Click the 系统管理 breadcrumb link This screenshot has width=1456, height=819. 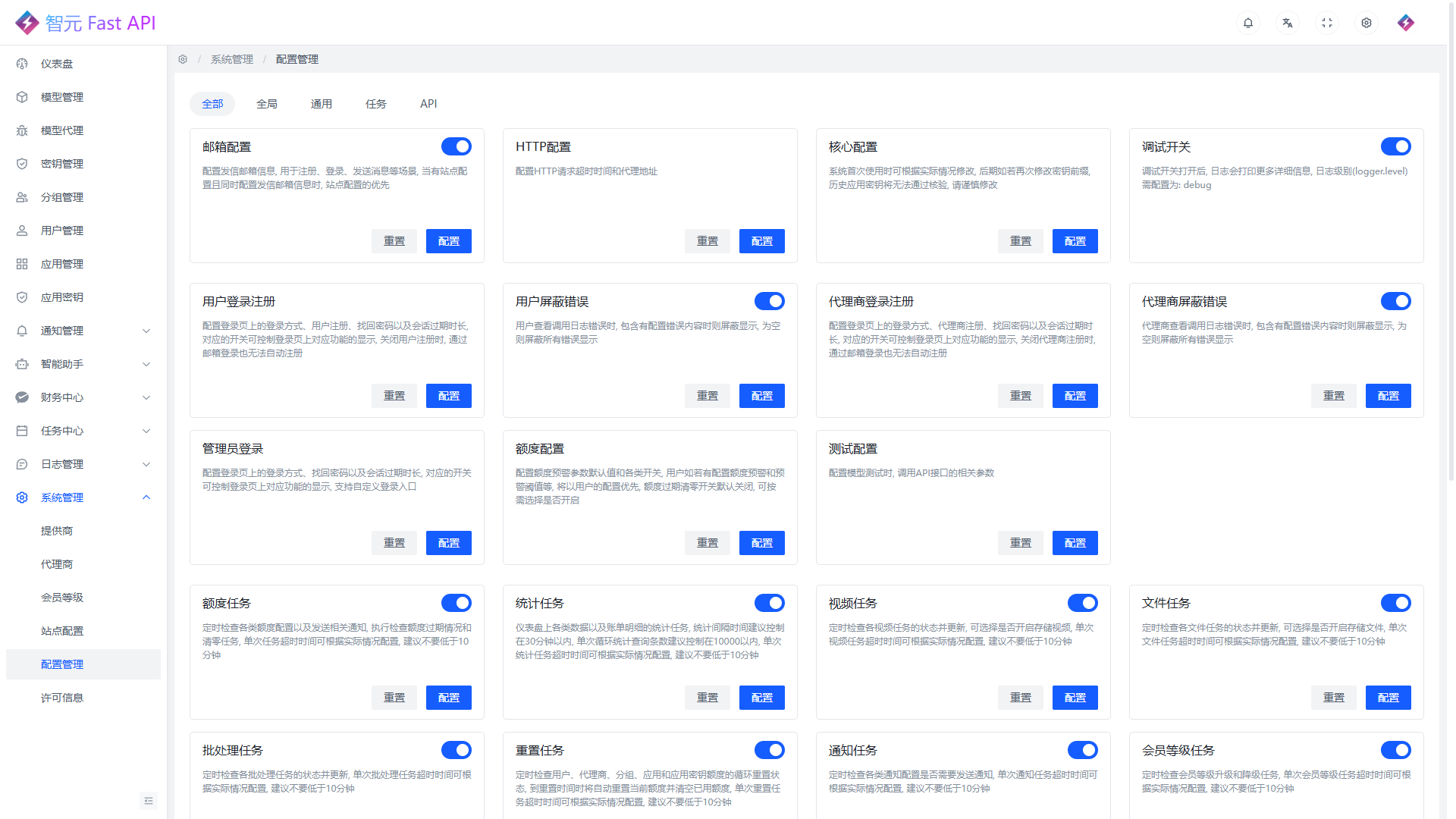click(x=231, y=59)
